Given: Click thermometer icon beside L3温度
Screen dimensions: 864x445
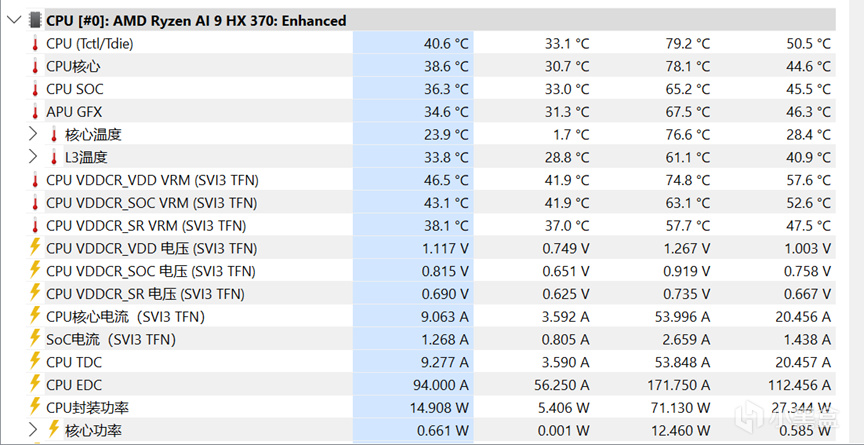Looking at the screenshot, I should click(54, 158).
